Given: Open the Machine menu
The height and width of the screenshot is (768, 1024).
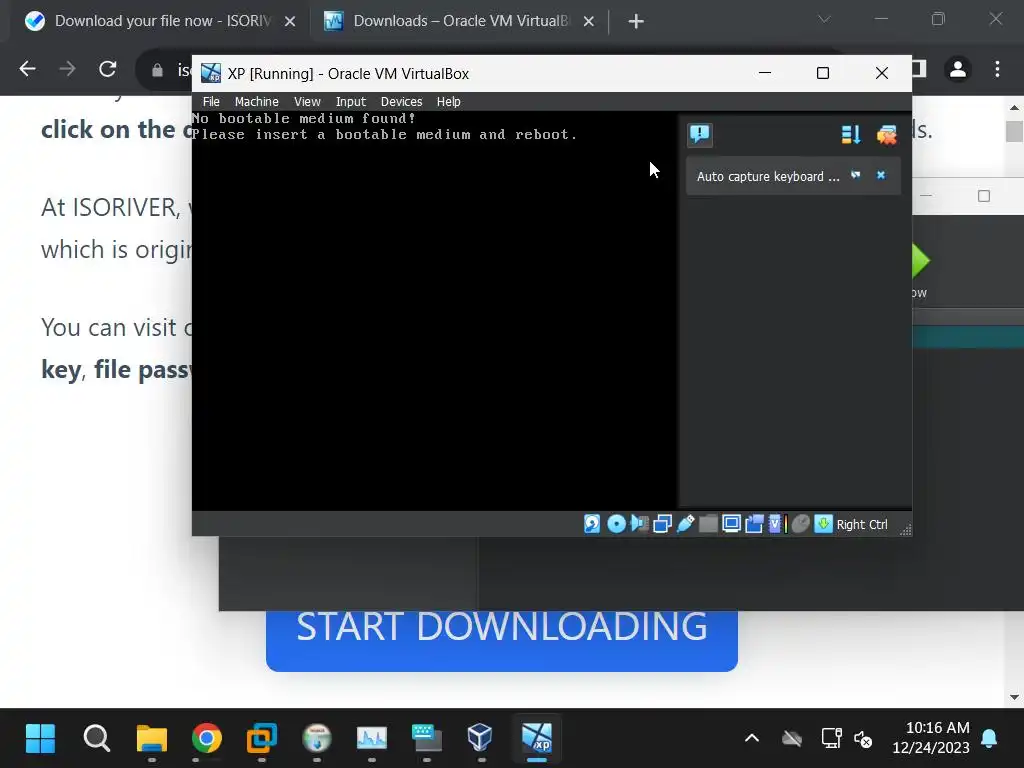Looking at the screenshot, I should point(257,102).
